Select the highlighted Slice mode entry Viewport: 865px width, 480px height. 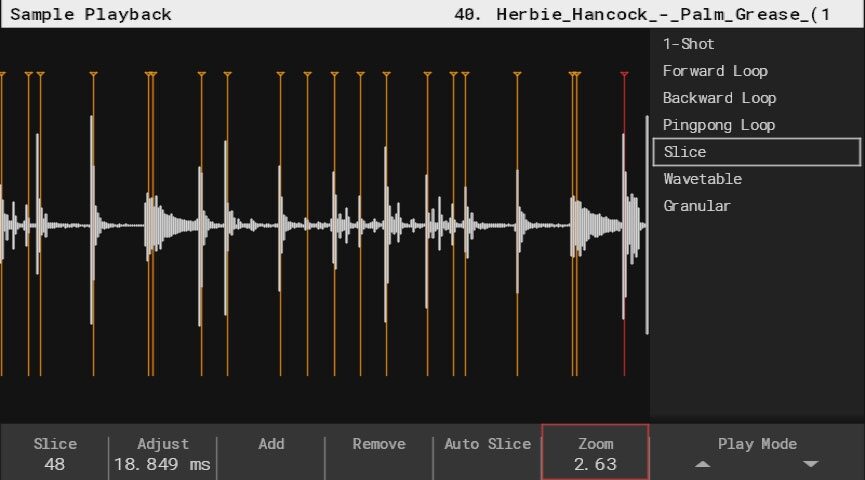tap(756, 152)
